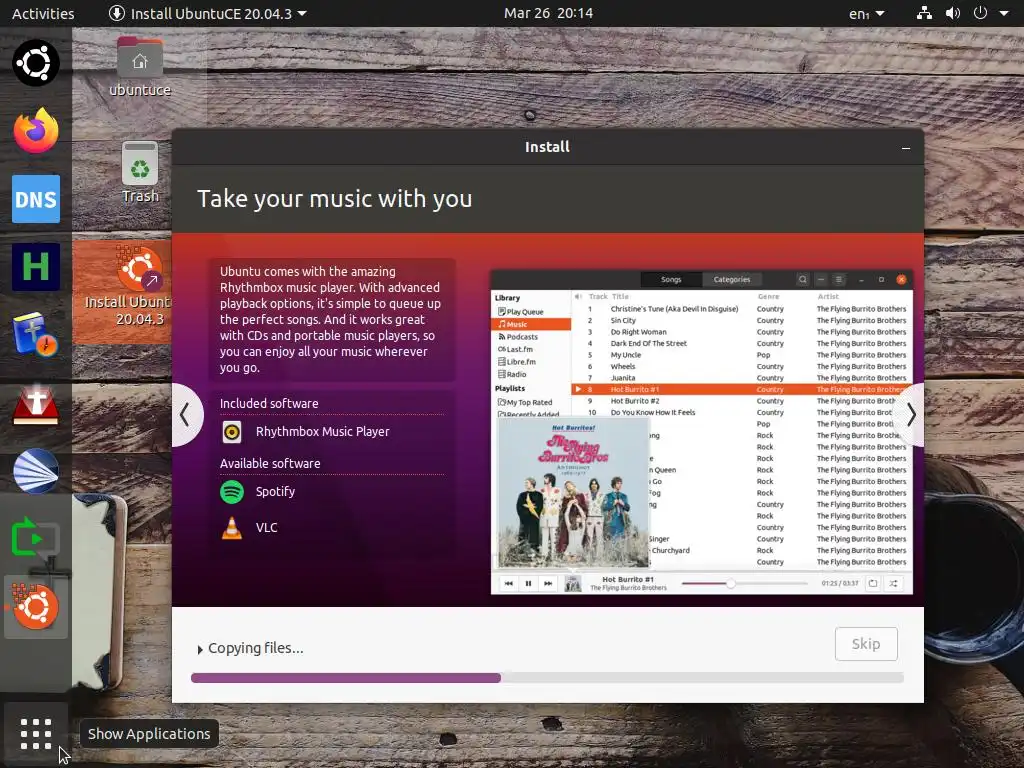Open the en keyboard layout dropdown
The height and width of the screenshot is (768, 1024).
(867, 13)
